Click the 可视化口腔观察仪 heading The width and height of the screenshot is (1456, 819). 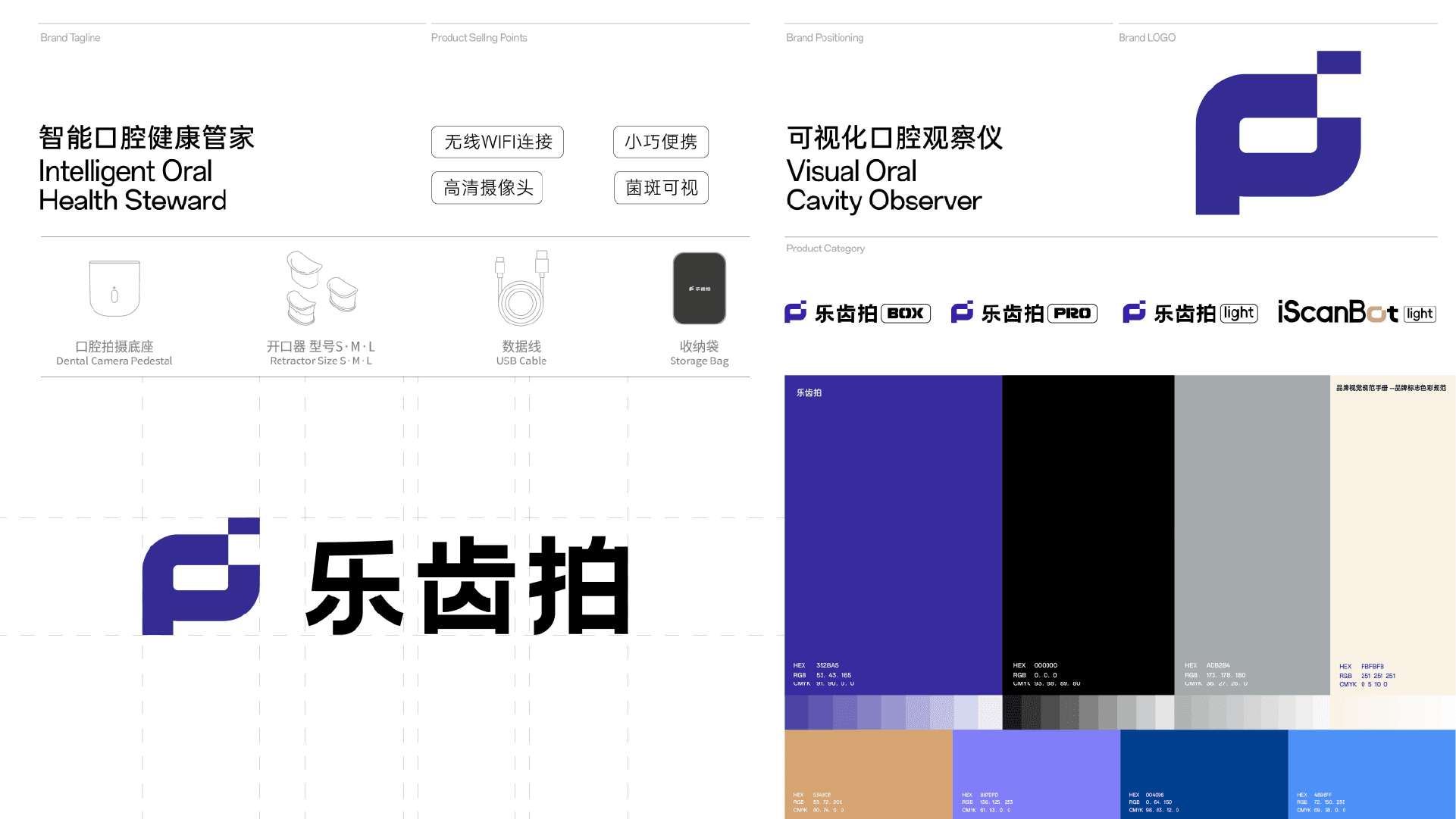894,138
